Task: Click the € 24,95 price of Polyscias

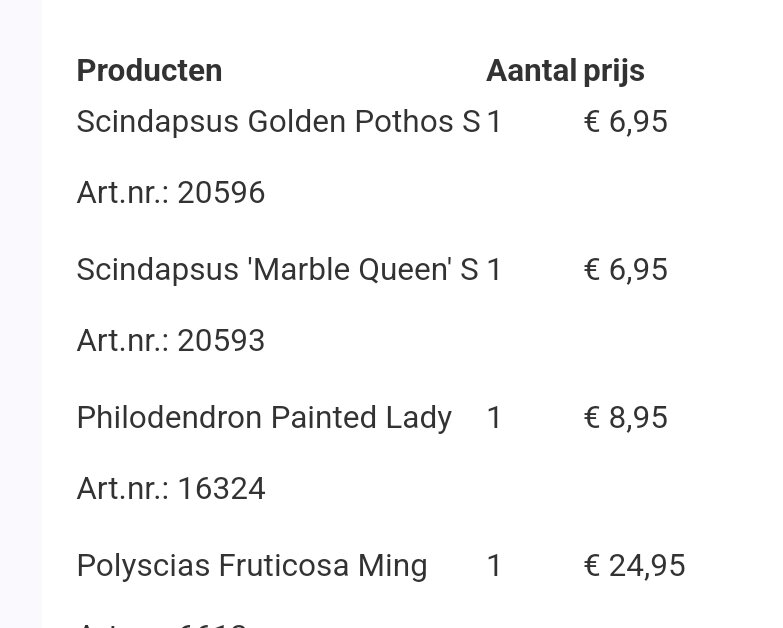Action: click(x=634, y=566)
